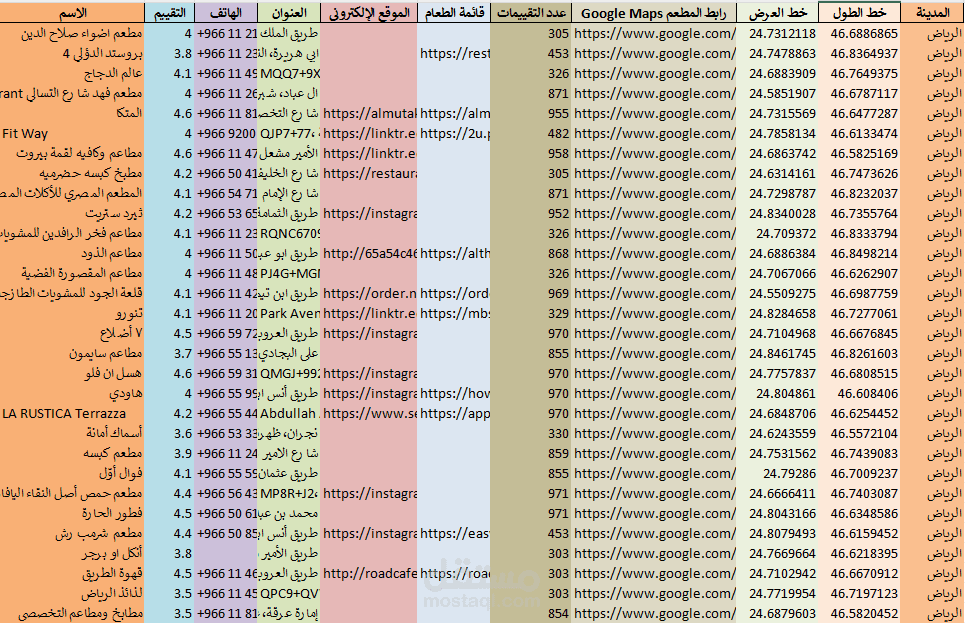Click the address cell starting Park Aven
The height and width of the screenshot is (623, 965).
[x=289, y=314]
